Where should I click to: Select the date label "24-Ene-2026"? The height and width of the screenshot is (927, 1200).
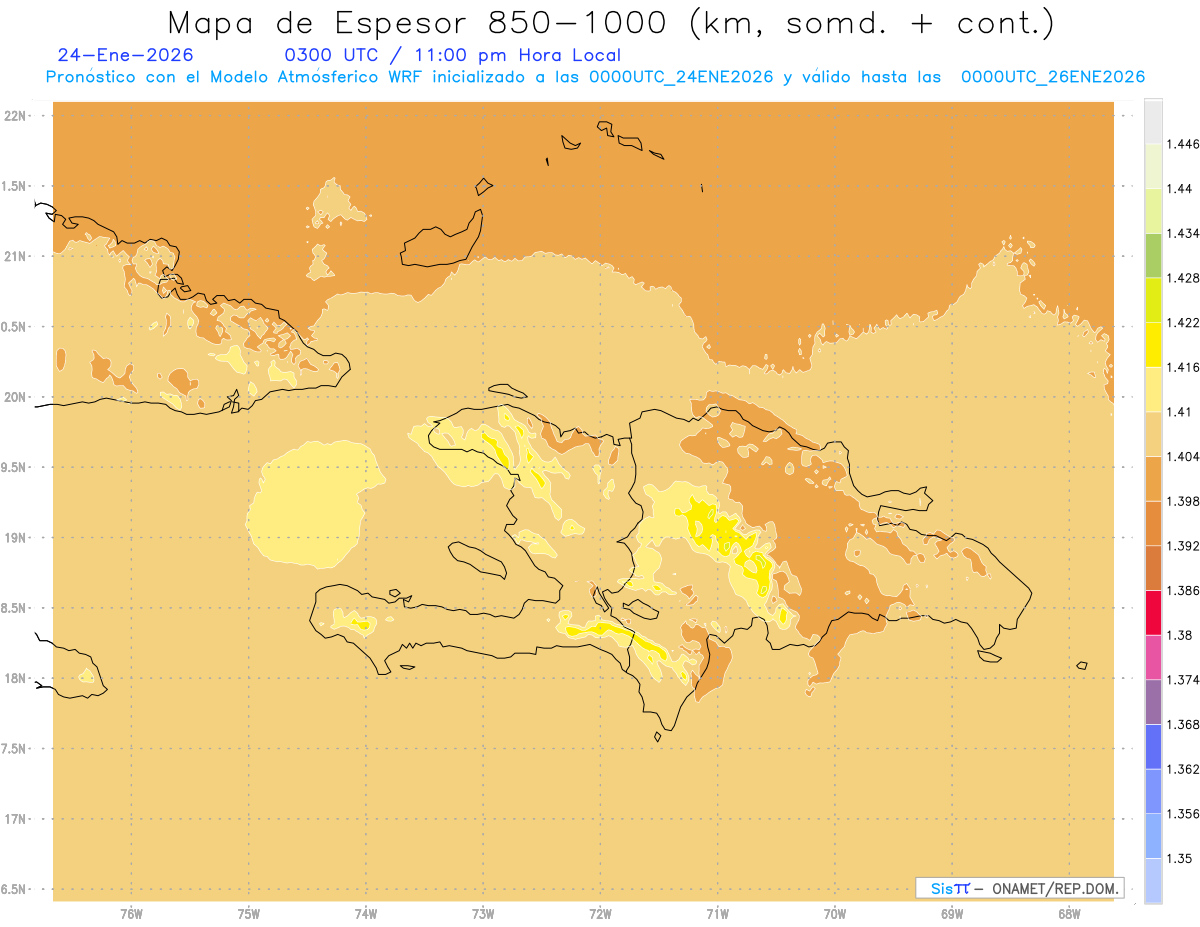126,55
